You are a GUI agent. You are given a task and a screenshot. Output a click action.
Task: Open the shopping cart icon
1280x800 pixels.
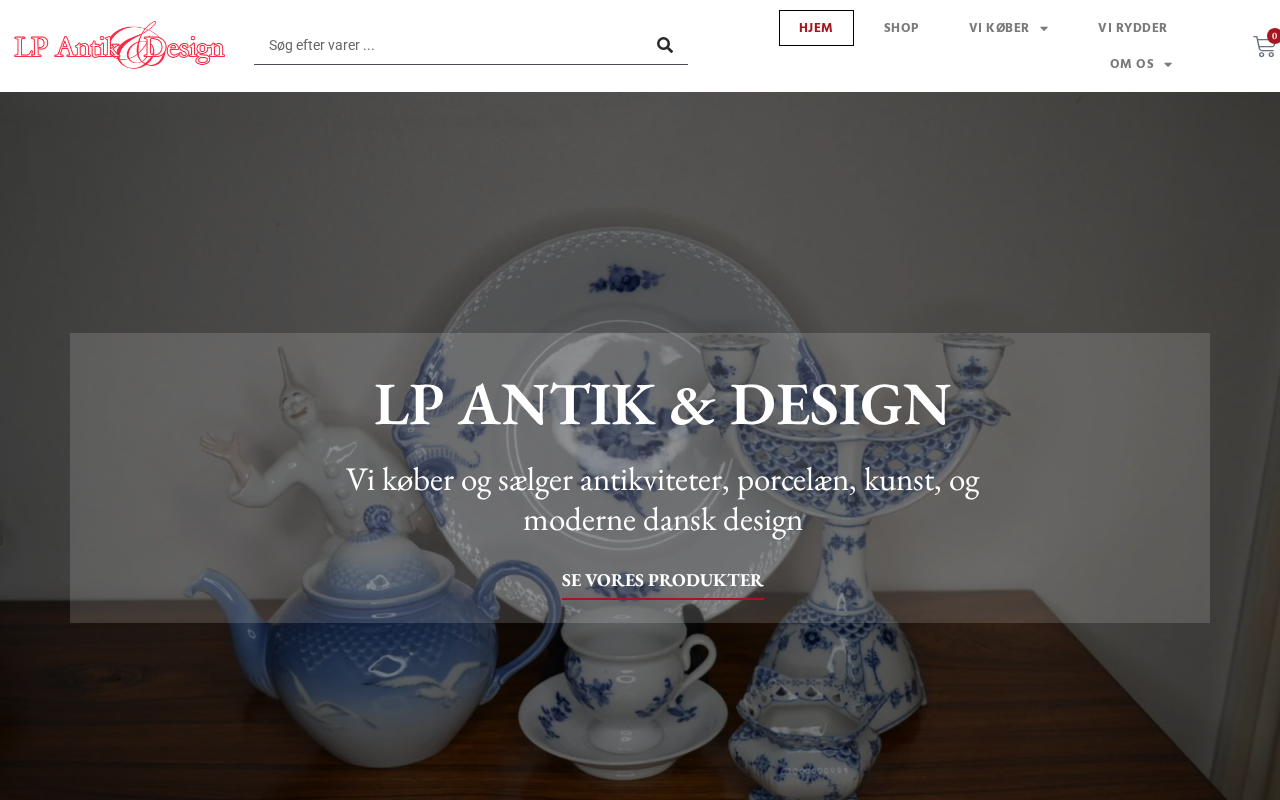tap(1264, 46)
